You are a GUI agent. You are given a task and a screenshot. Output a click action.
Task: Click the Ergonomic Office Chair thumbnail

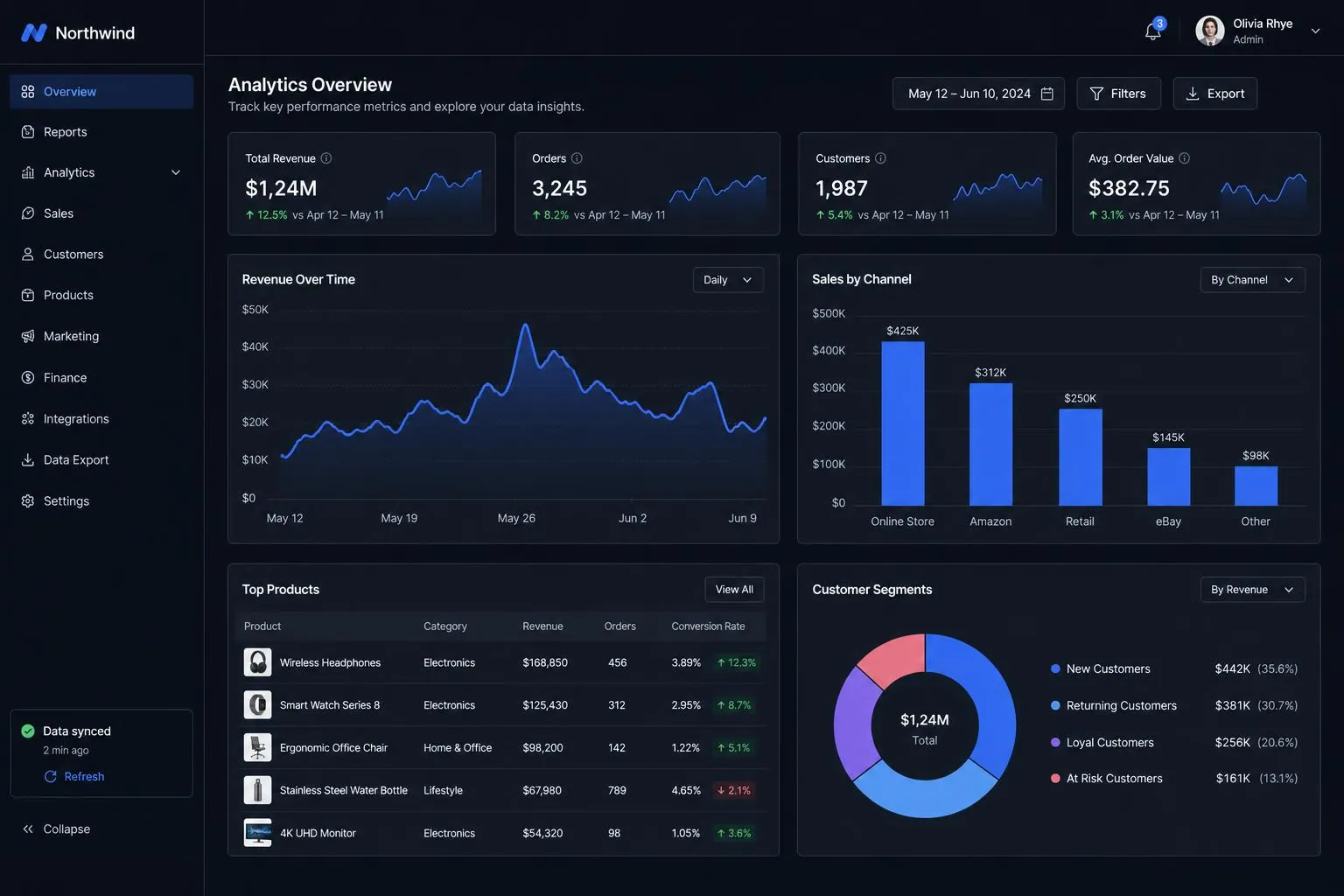[257, 748]
